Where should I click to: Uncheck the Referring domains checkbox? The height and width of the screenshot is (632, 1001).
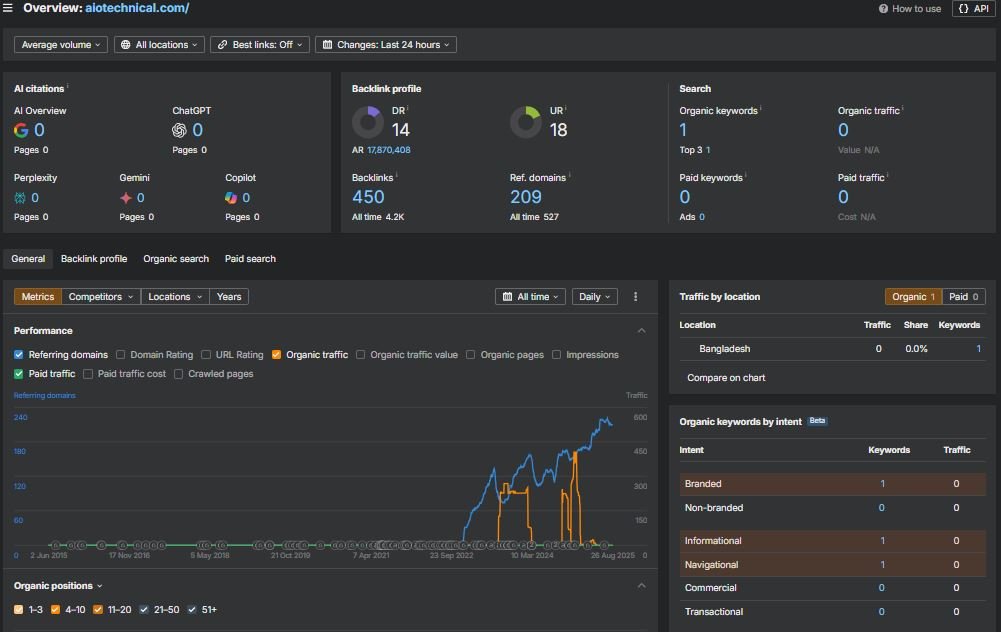19,355
